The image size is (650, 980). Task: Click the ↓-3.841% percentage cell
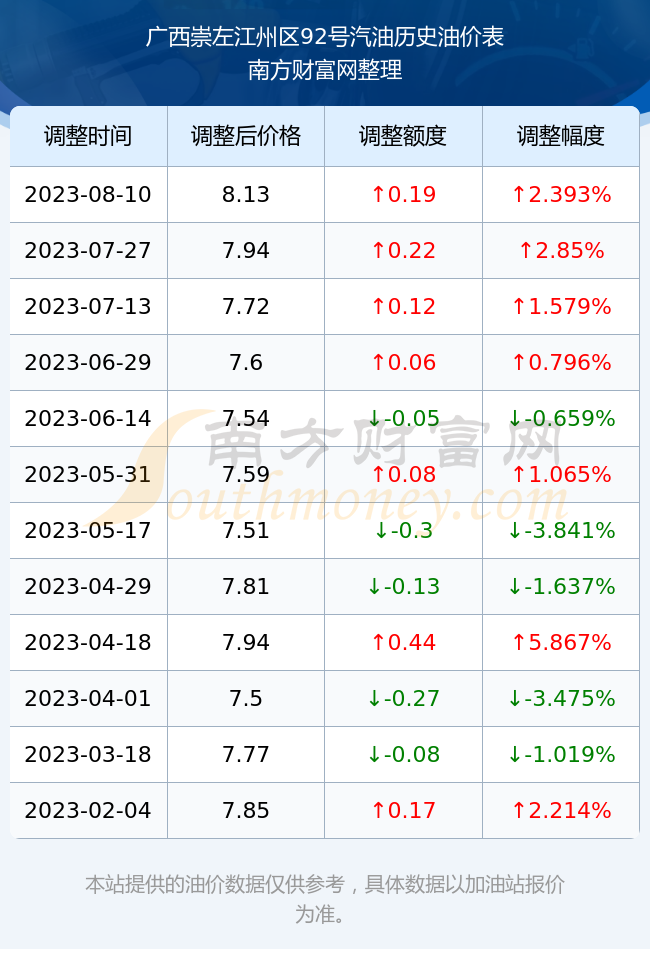[x=561, y=531]
